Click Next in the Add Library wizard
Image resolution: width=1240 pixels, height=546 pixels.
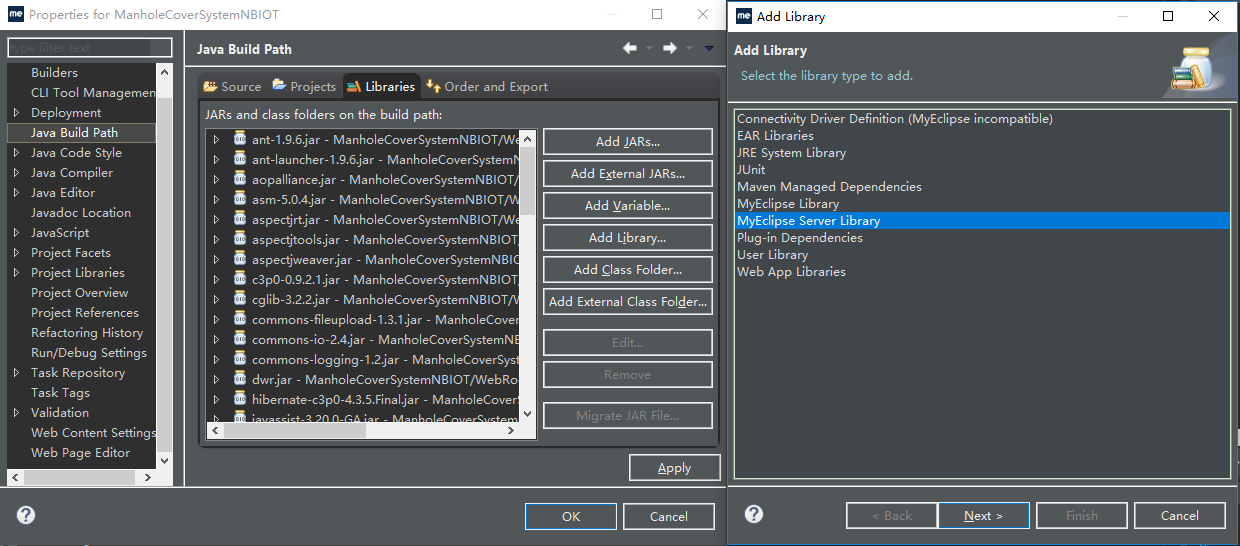[984, 516]
